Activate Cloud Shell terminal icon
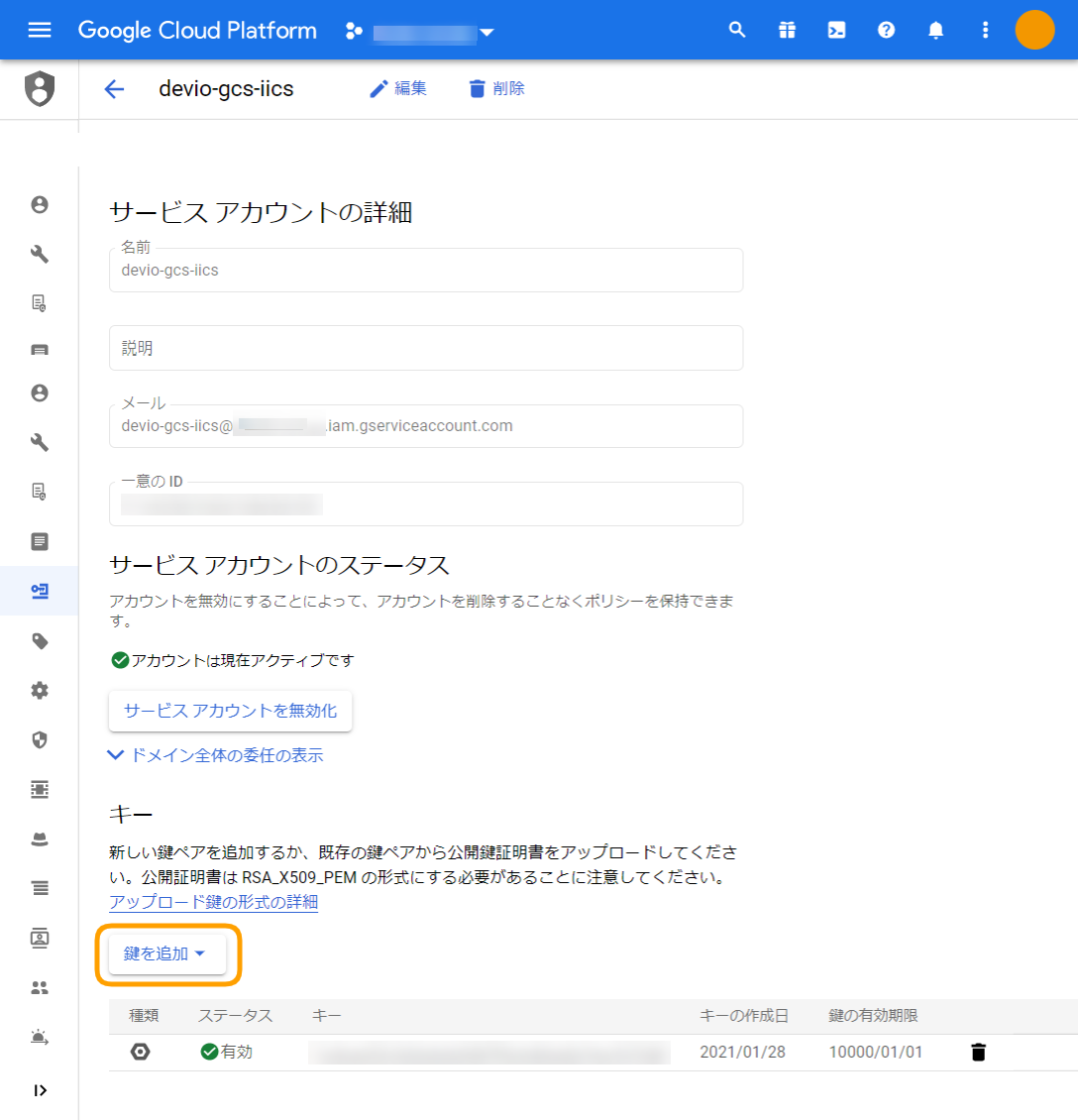Screen dimensions: 1078x1120 836,30
